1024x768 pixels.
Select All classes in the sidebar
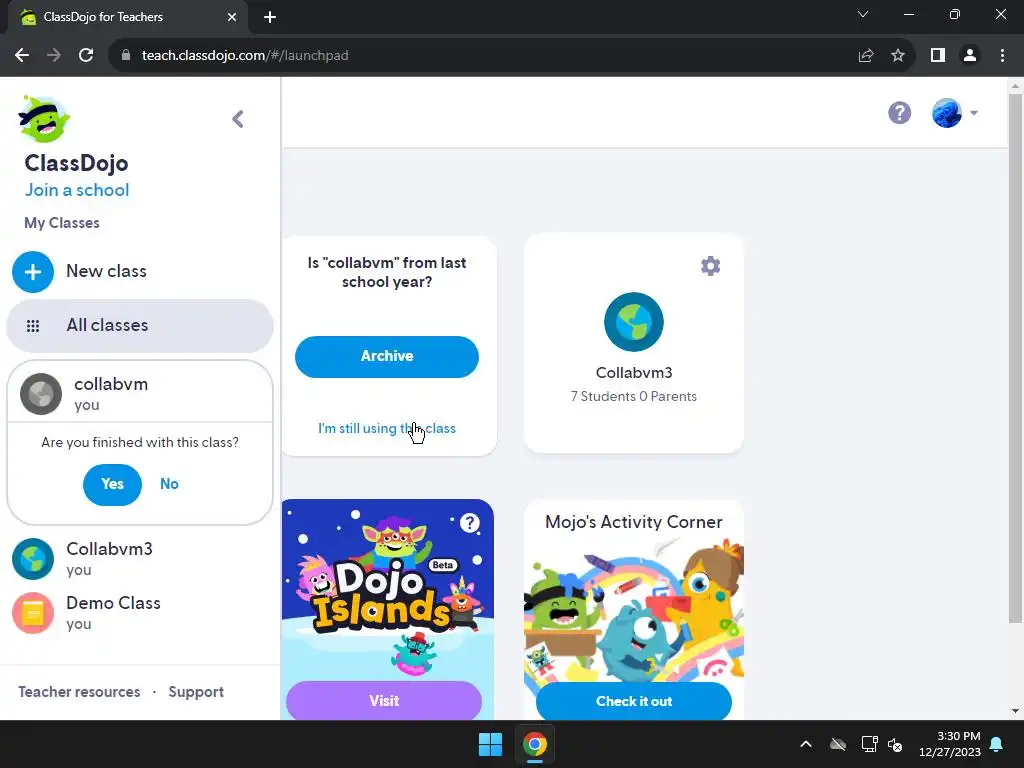pos(140,325)
